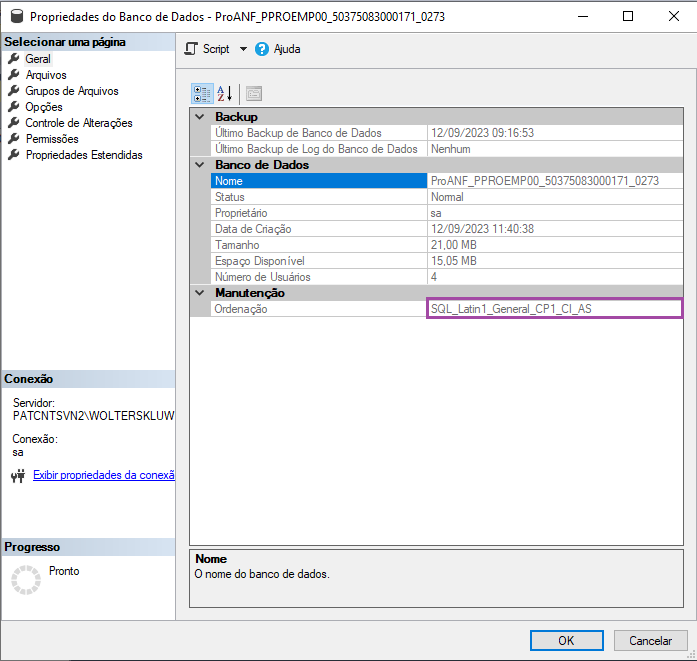Select the Geral page
697x661 pixels.
coord(38,59)
